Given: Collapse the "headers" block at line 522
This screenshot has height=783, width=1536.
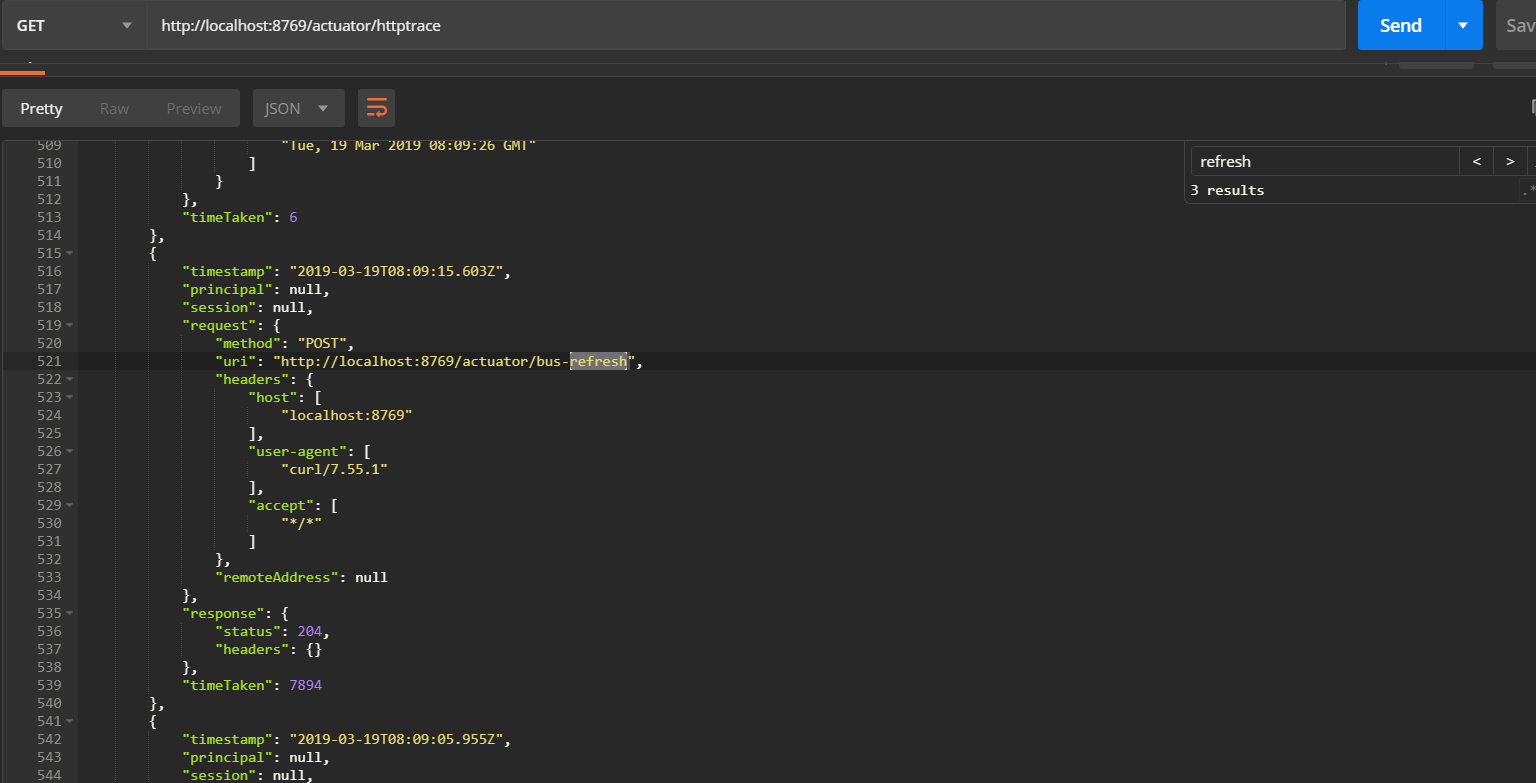Looking at the screenshot, I should click(70, 379).
